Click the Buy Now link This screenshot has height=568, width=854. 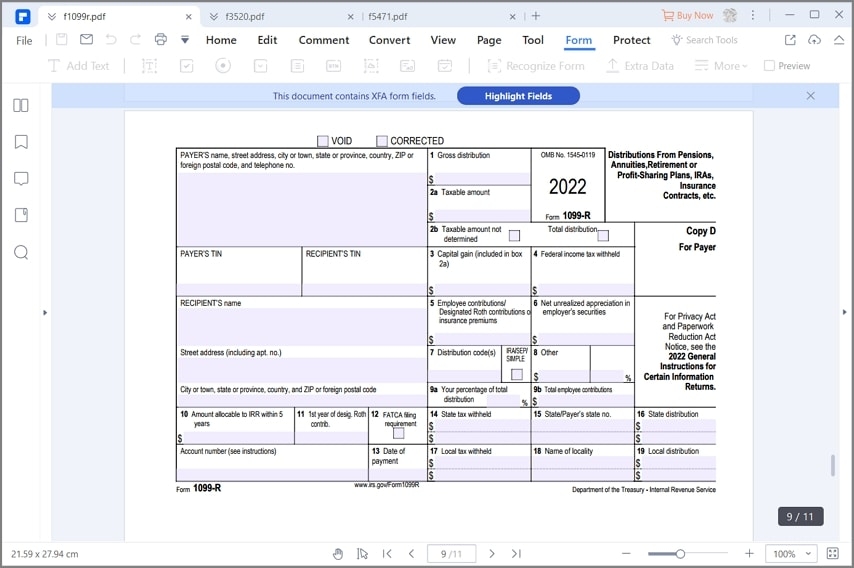click(688, 16)
